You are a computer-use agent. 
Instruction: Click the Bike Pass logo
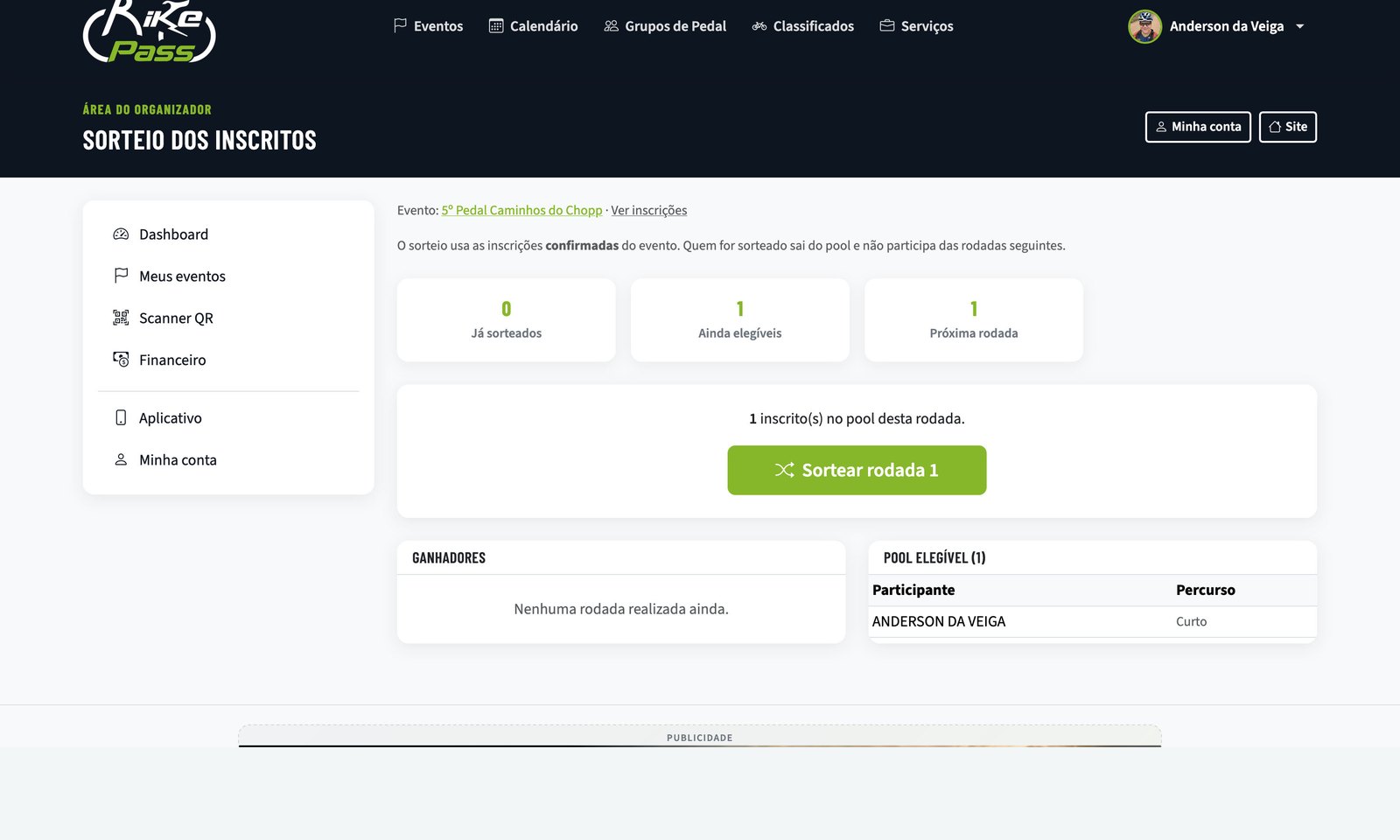(x=150, y=31)
